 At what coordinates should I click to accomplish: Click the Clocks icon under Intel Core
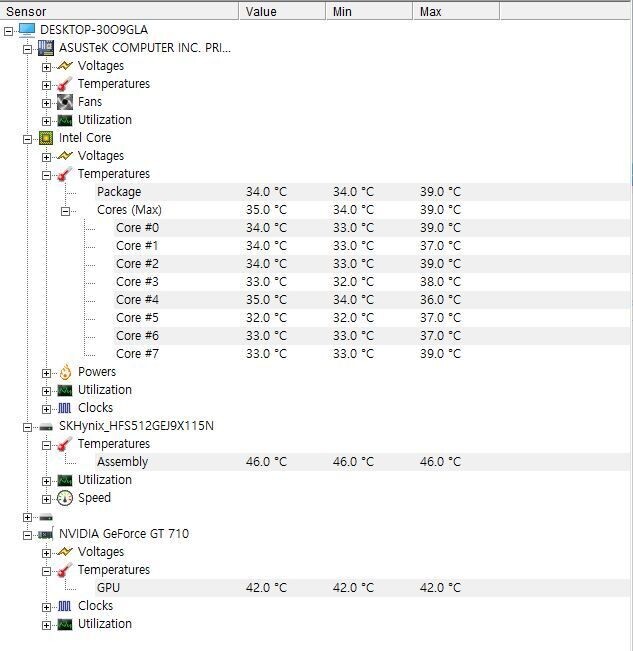point(65,408)
